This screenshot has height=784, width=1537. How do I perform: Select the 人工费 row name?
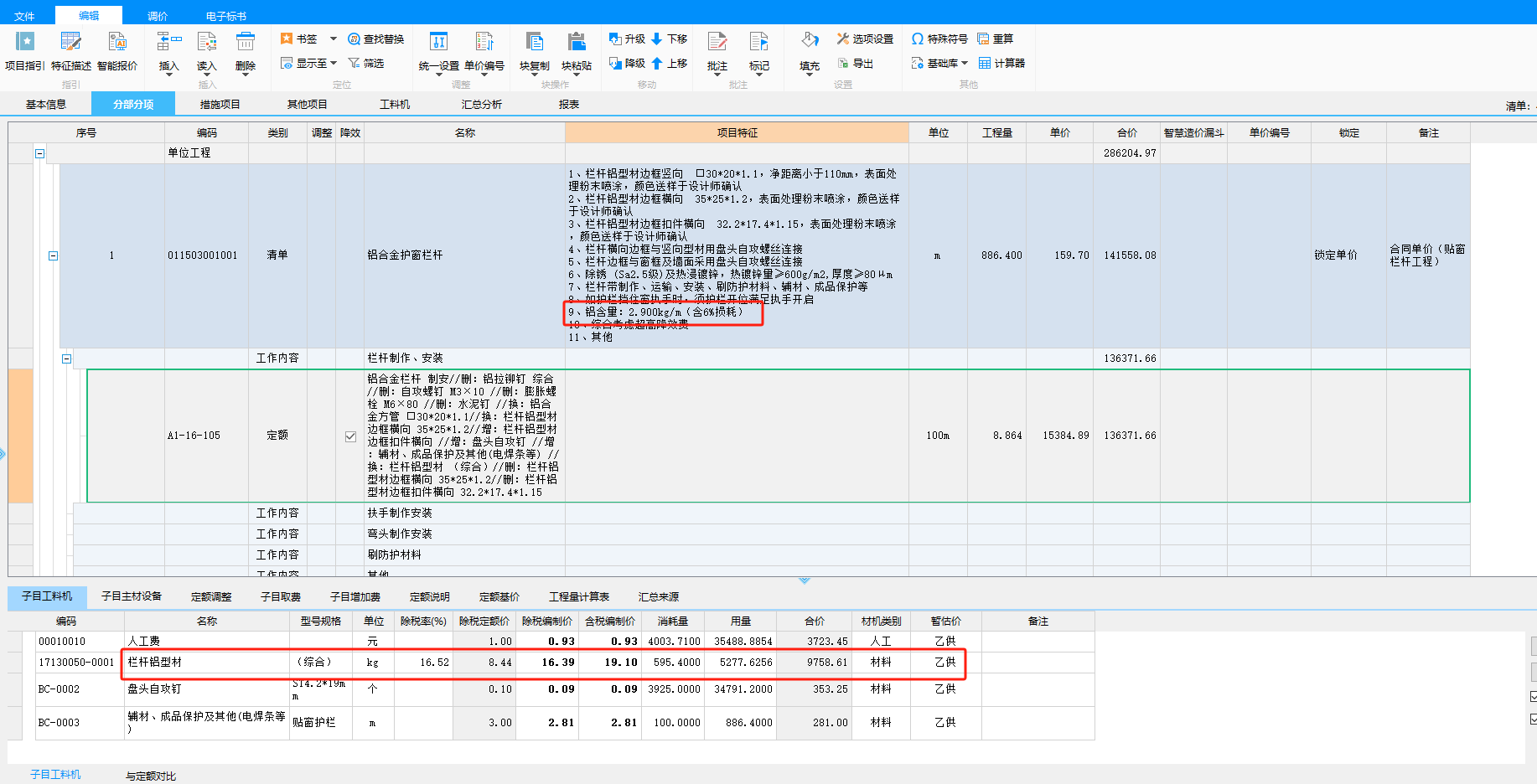tap(144, 641)
